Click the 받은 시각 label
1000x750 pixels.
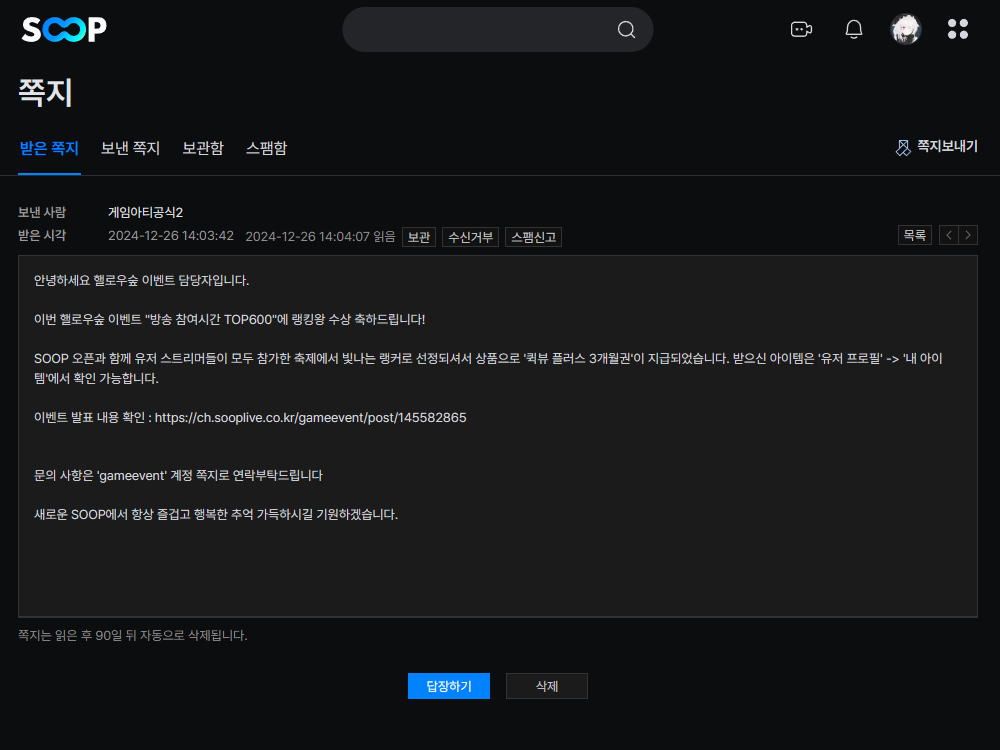(42, 235)
